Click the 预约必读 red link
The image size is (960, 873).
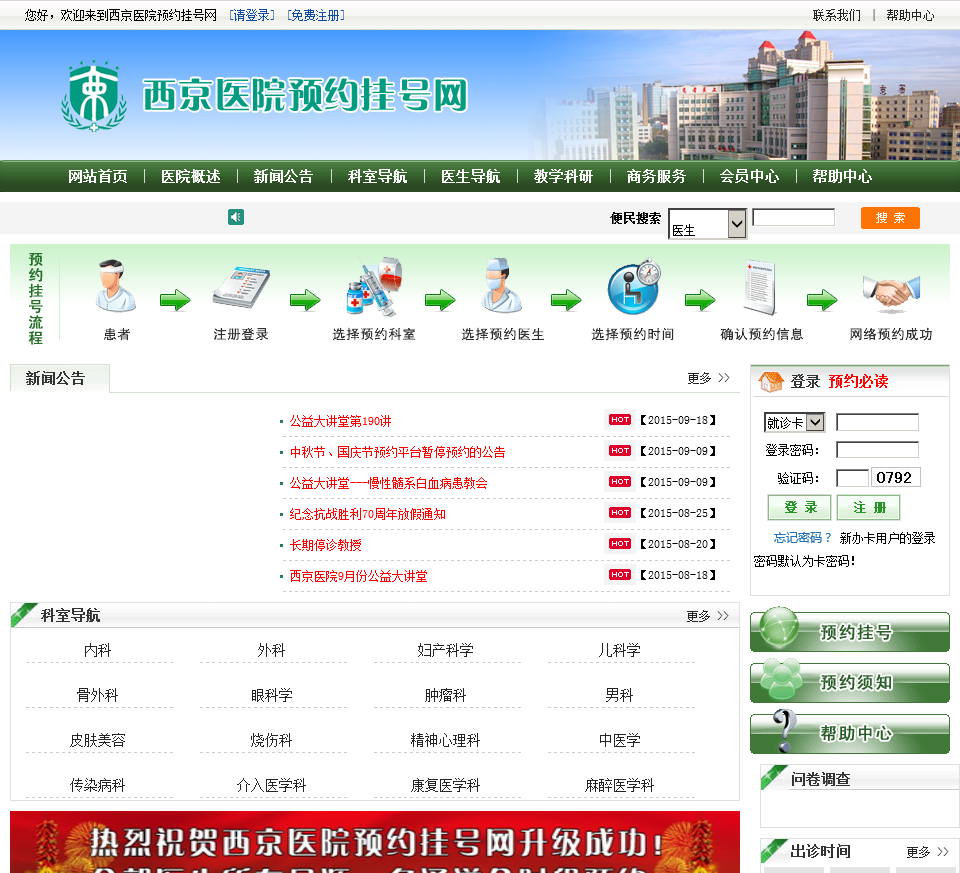(x=858, y=381)
